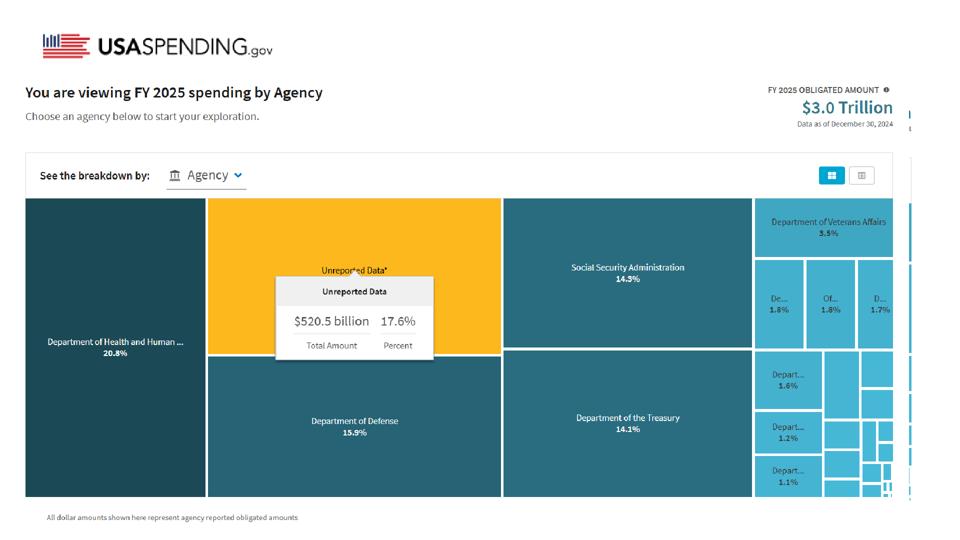Select the 1.1% Department tile
Screen dimensions: 960x540
point(787,476)
